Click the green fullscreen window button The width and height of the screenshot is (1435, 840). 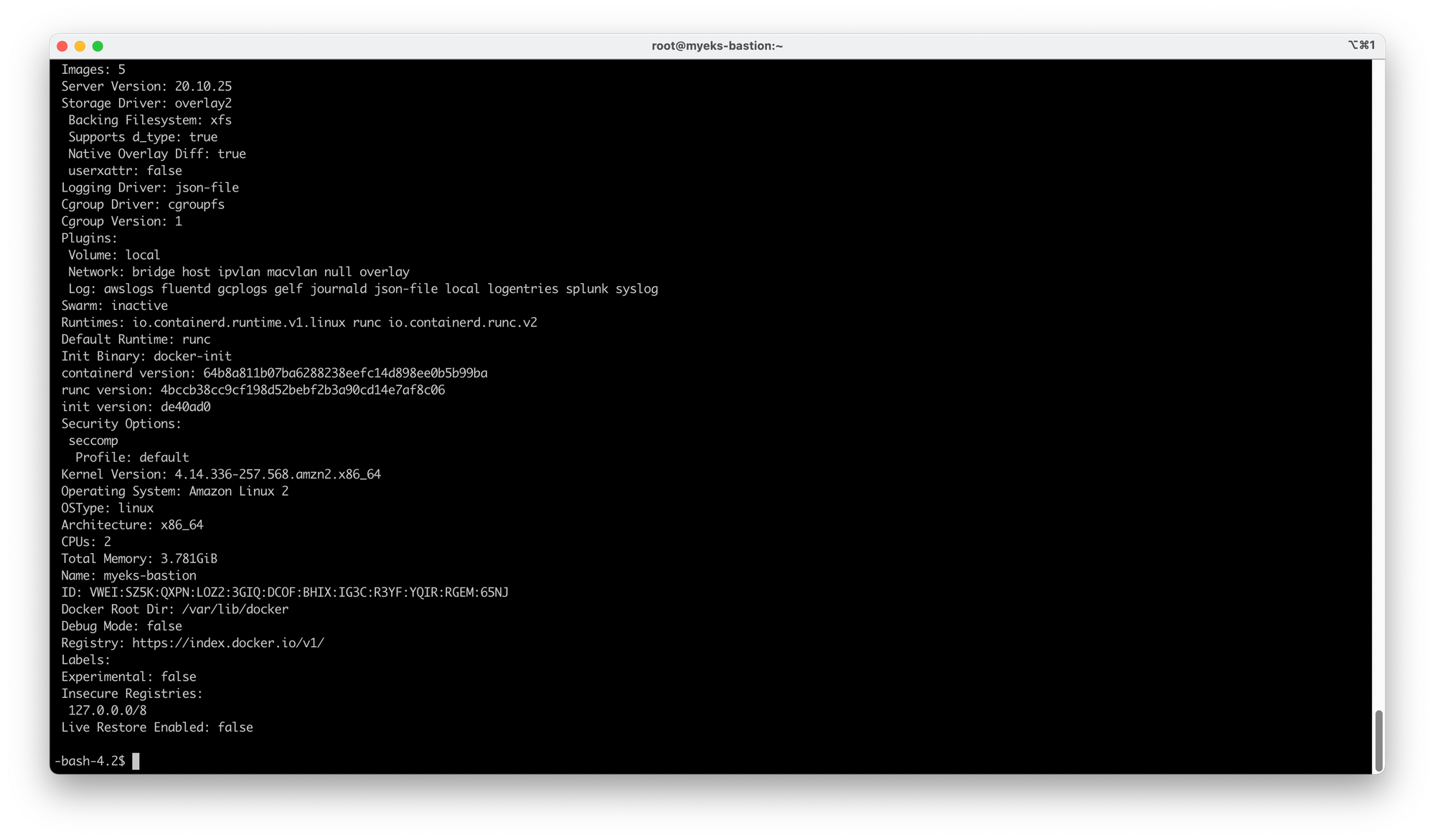pos(98,46)
